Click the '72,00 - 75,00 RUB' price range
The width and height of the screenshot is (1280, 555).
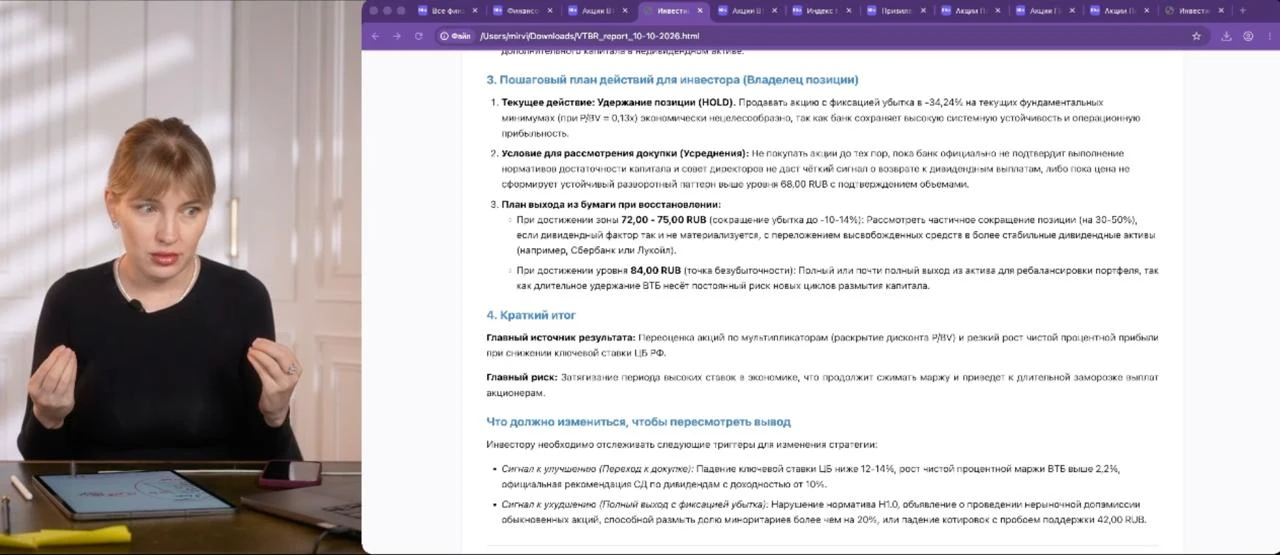(664, 219)
